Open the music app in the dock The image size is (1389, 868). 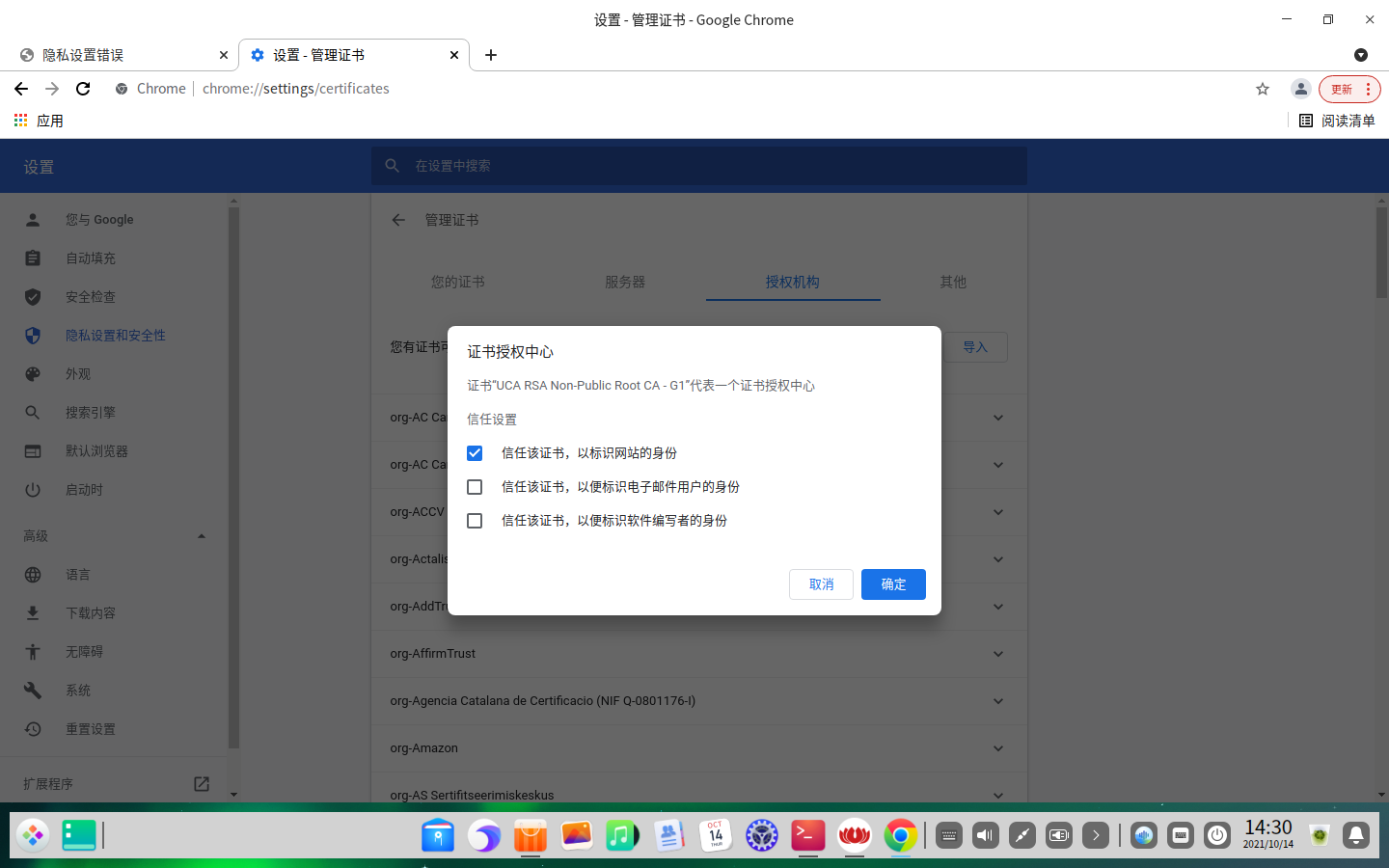pos(622,835)
